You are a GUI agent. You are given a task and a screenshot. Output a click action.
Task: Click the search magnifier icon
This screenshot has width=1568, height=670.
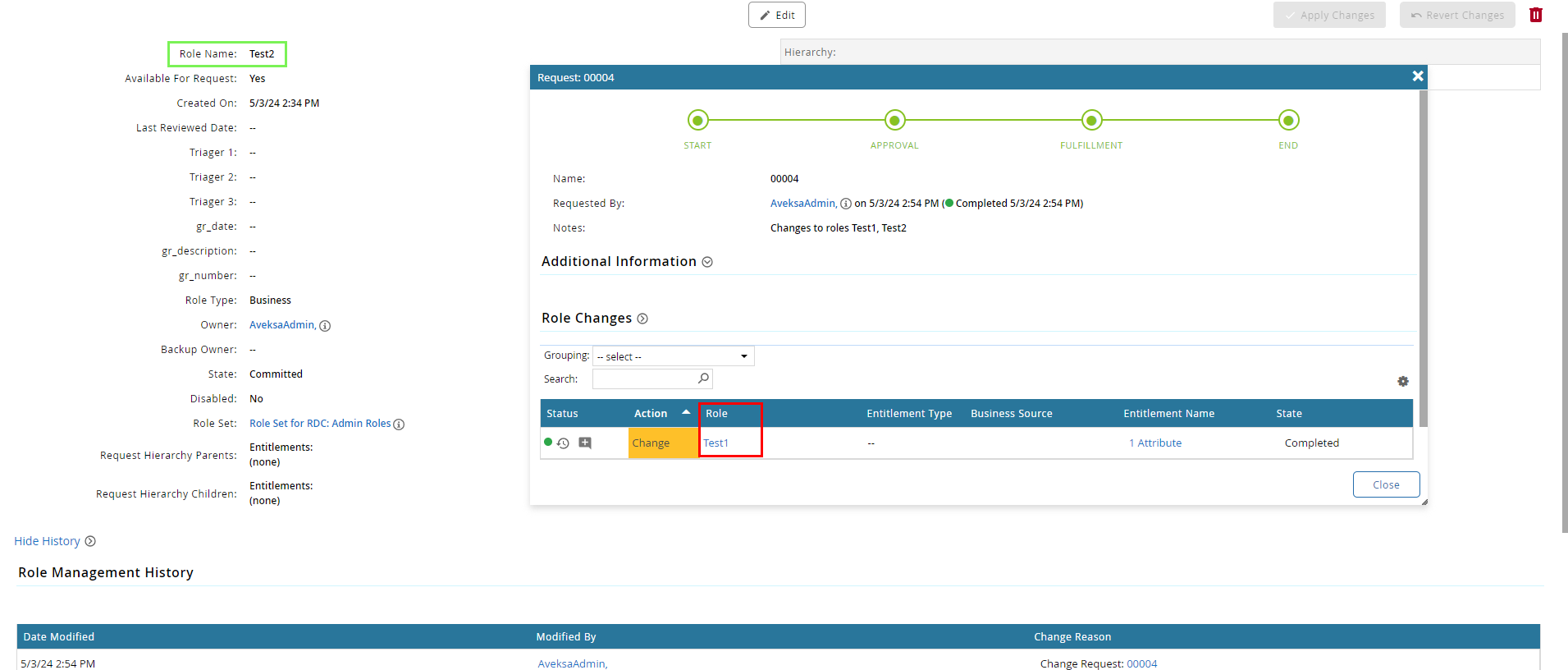pos(703,379)
